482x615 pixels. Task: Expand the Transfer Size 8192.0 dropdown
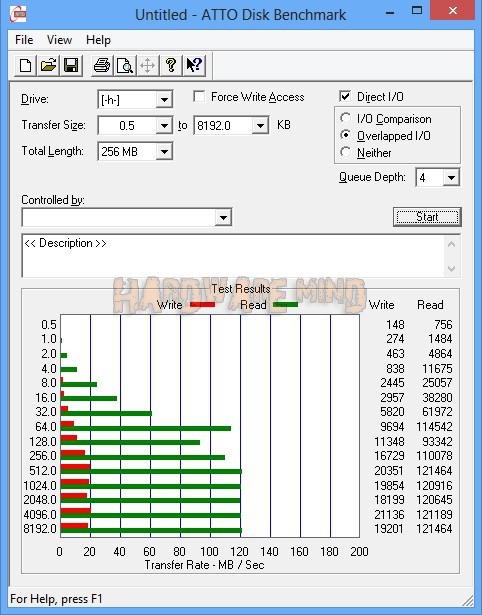tap(260, 126)
